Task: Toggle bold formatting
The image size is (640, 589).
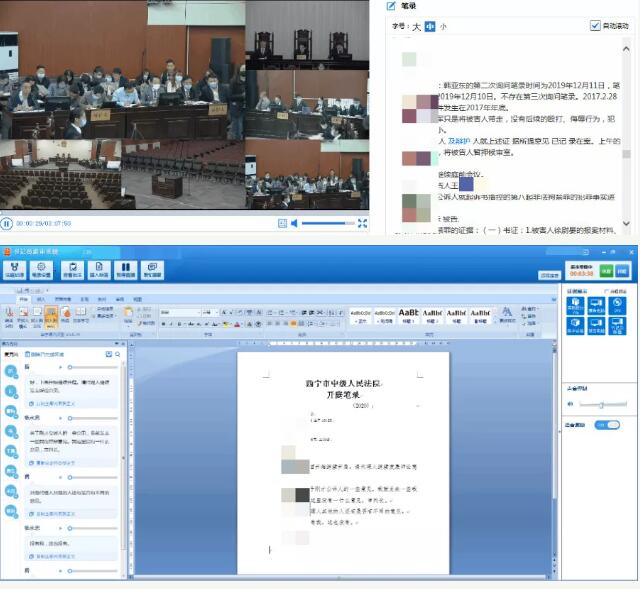Action: coord(164,324)
